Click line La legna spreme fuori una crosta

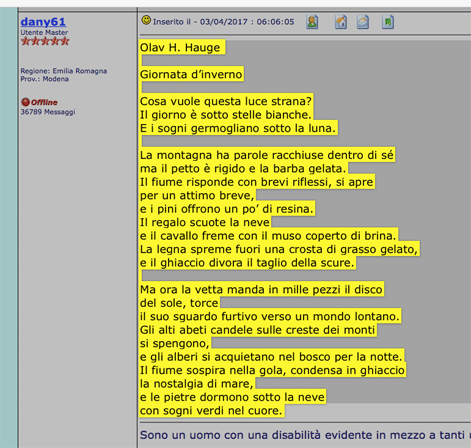(x=279, y=249)
